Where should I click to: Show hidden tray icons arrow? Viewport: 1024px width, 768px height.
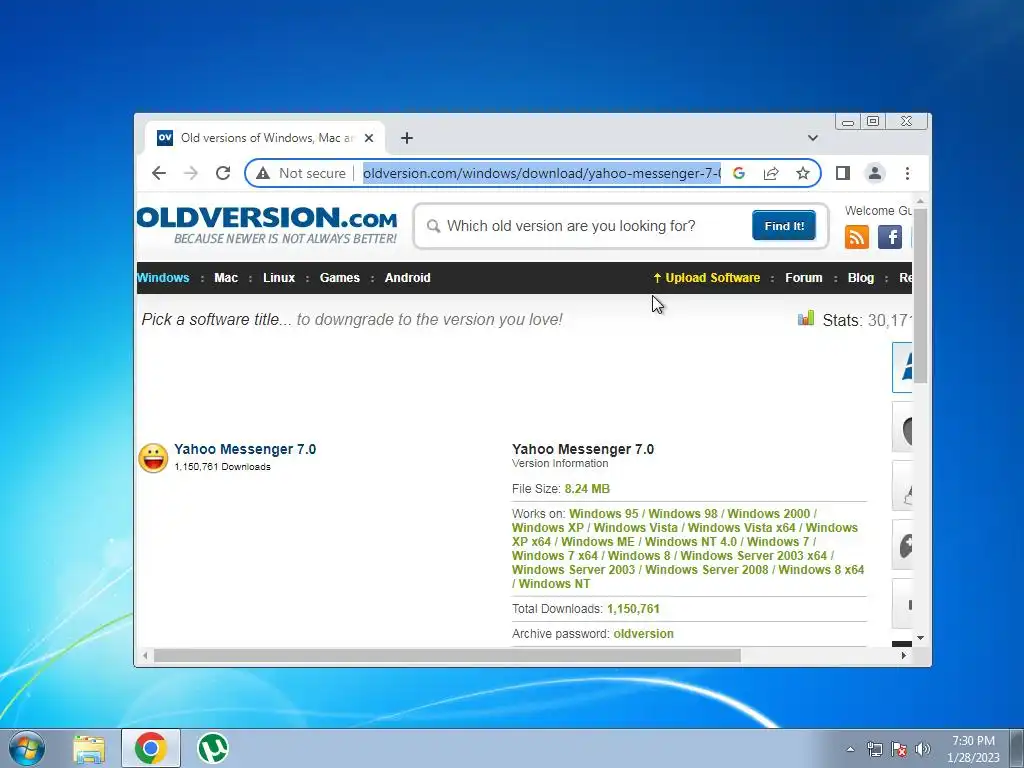pos(850,749)
